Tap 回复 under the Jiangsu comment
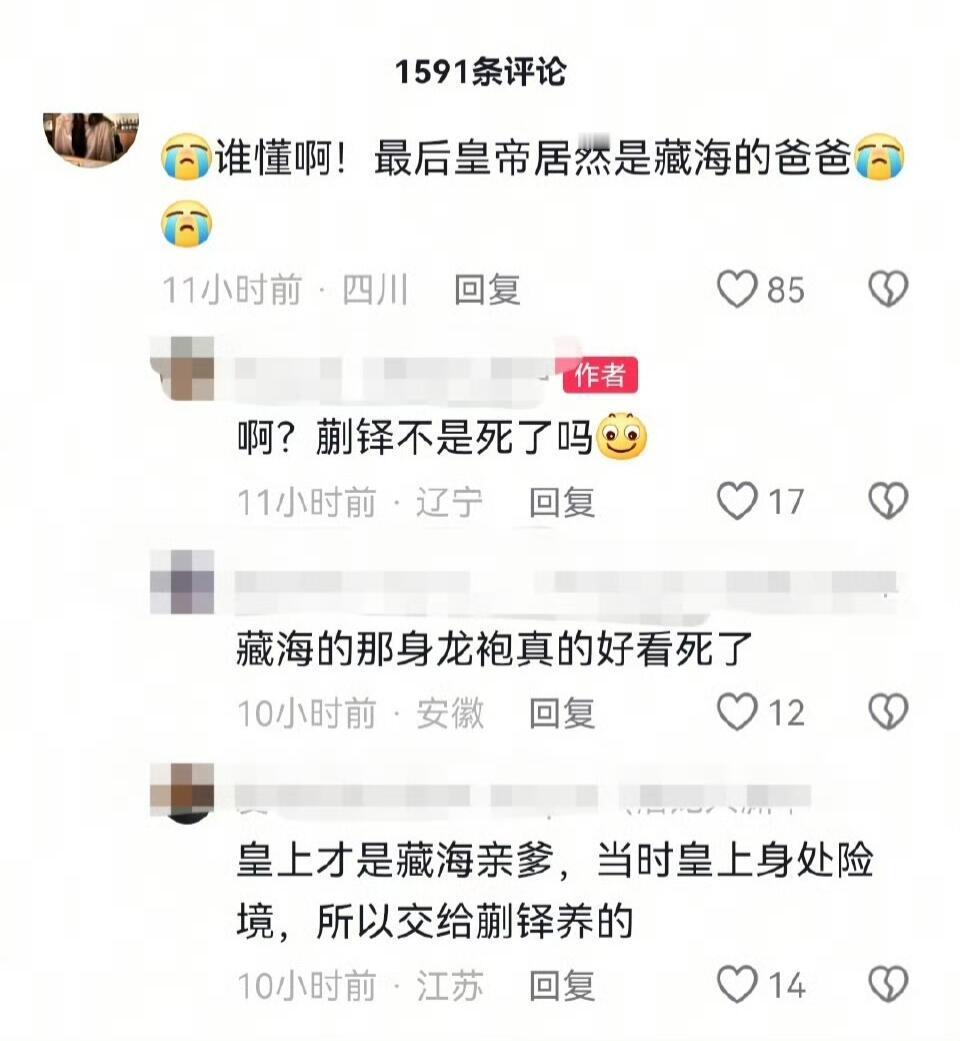This screenshot has height=1041, width=960. 562,986
